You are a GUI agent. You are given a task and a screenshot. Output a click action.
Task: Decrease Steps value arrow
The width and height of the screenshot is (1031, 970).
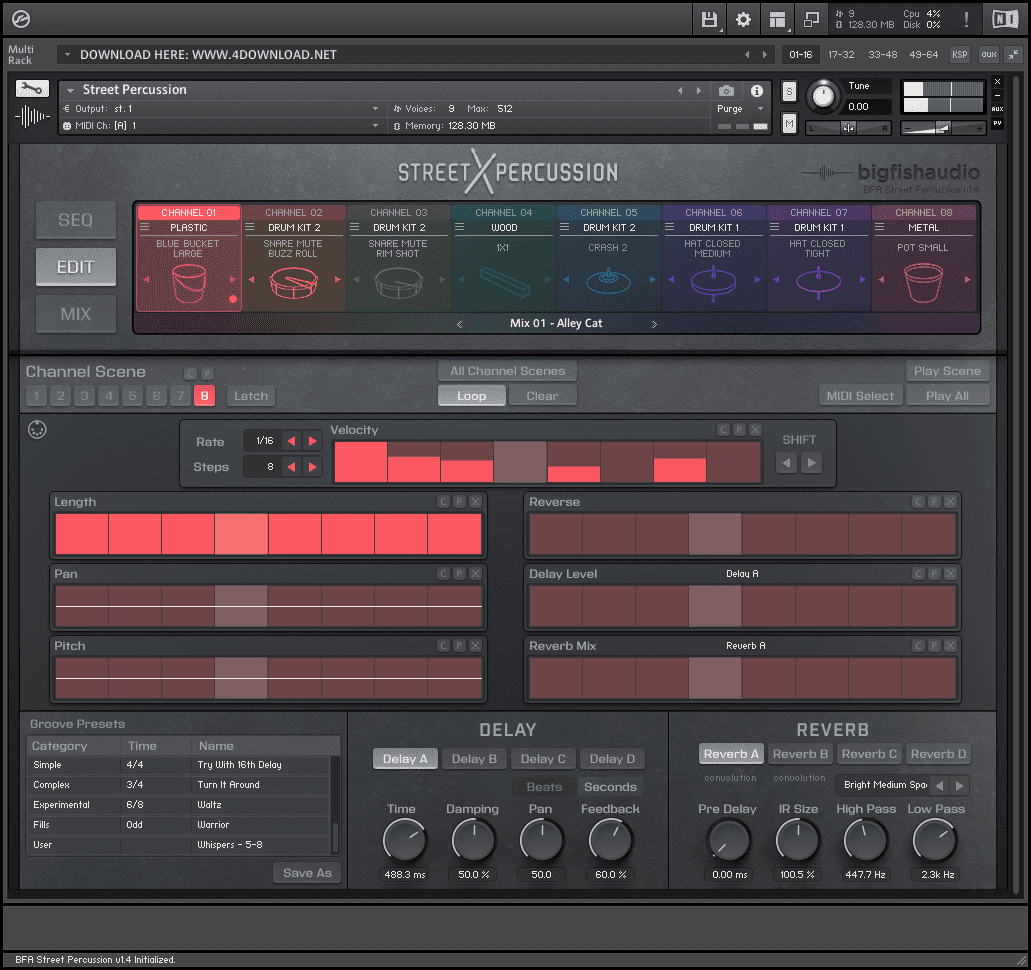click(291, 467)
